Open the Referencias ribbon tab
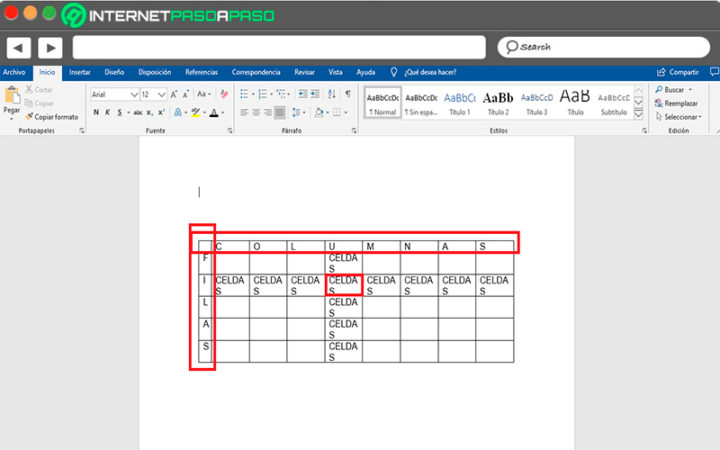Viewport: 720px width, 450px height. click(201, 72)
